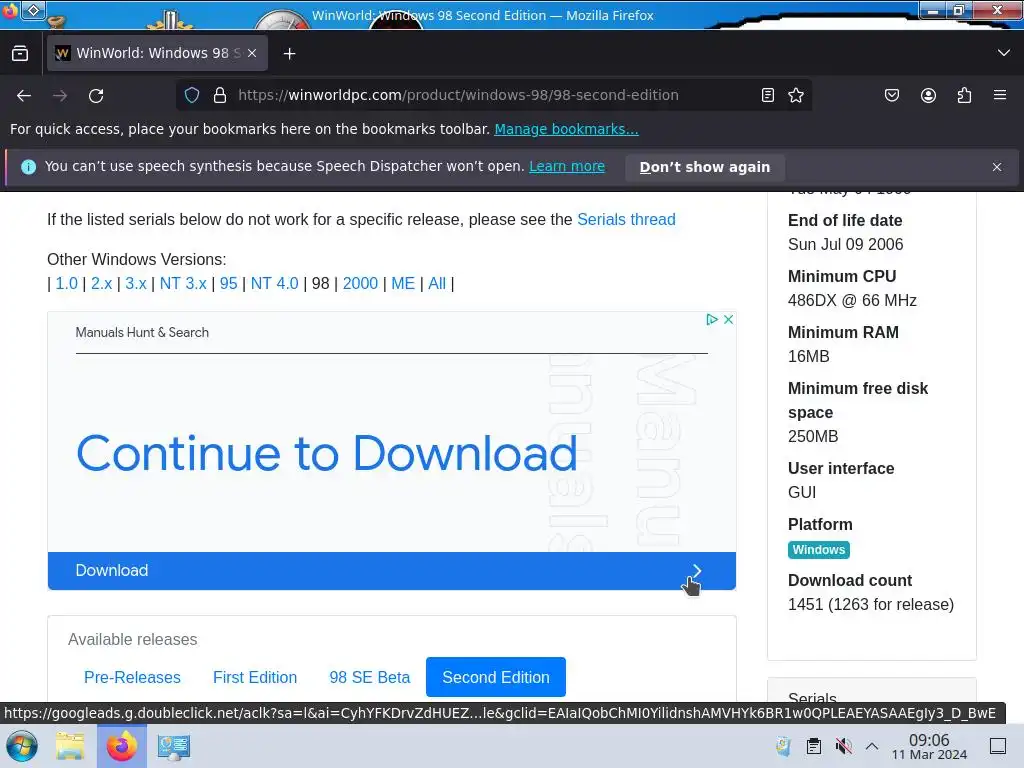Go to Windows 2.x version
This screenshot has height=768, width=1024.
101,283
